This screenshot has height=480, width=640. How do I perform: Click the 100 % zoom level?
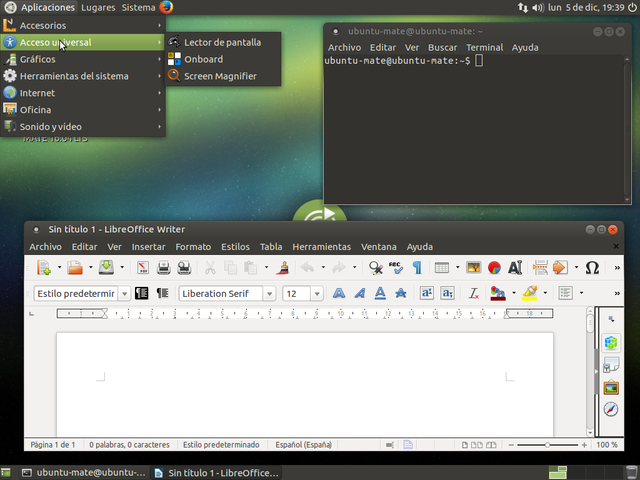click(607, 445)
